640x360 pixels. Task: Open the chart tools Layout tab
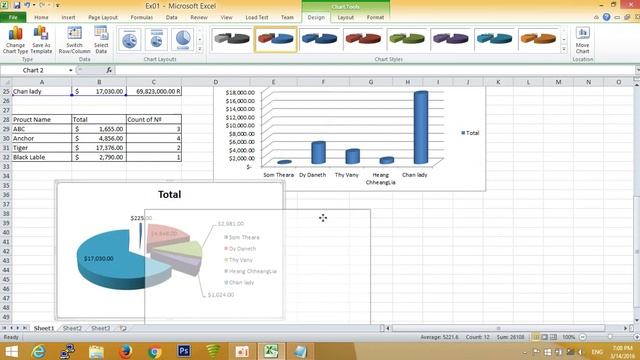pyautogui.click(x=345, y=18)
